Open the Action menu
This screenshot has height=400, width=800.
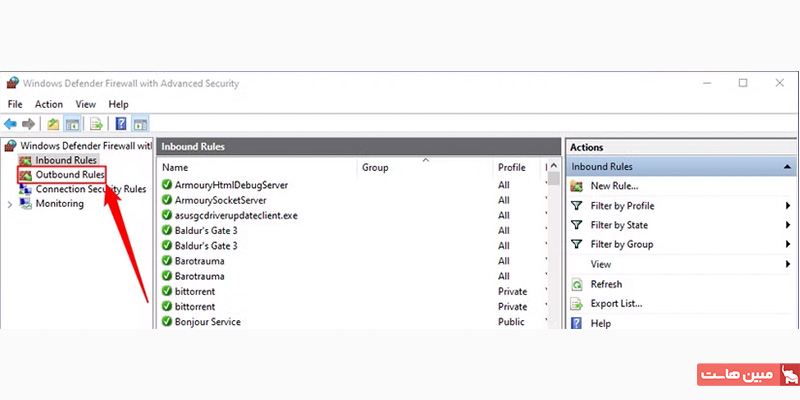[48, 104]
